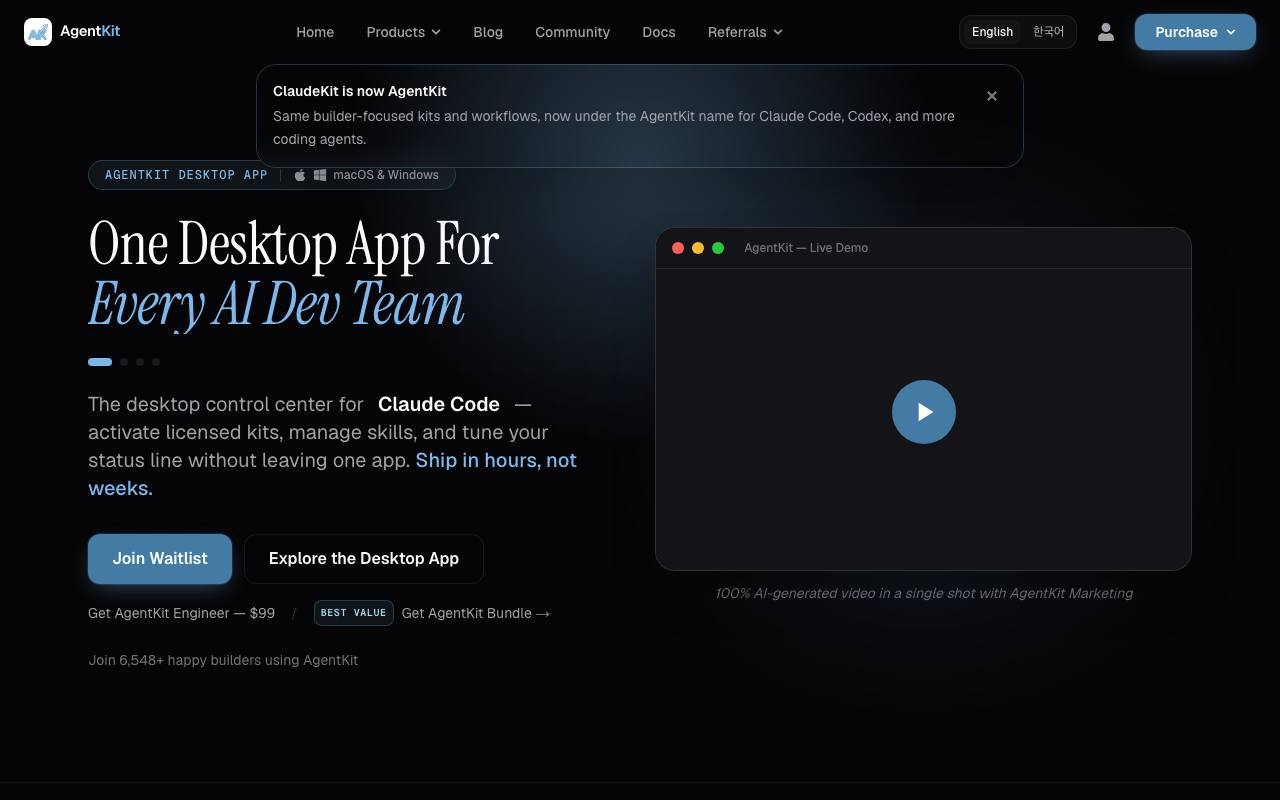Click the AGENTKIT DESKTOP APP badge label

coord(186,175)
